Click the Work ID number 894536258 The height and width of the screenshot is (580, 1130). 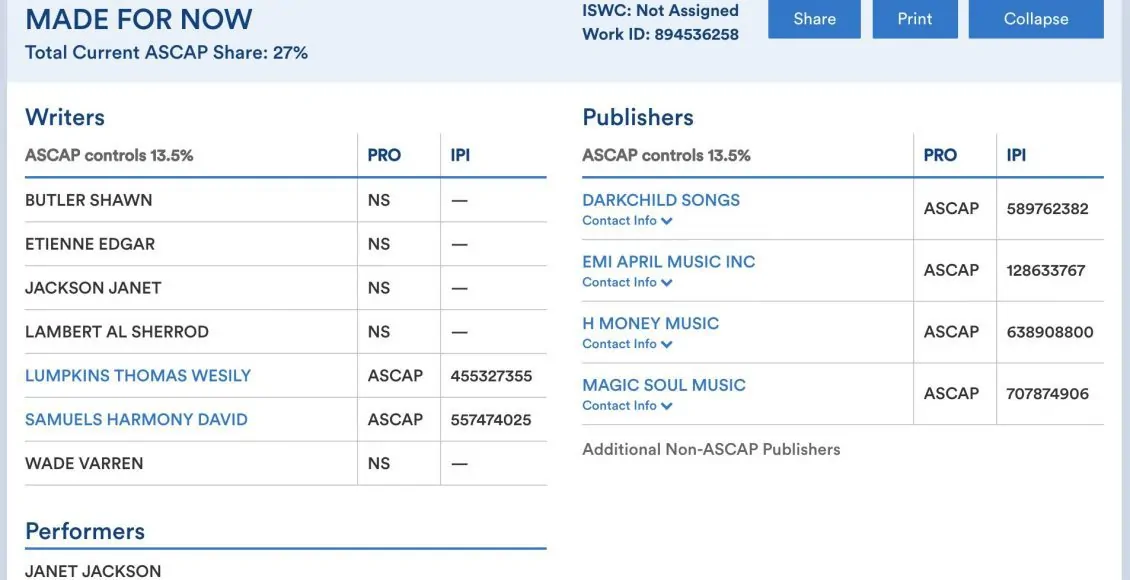(696, 34)
